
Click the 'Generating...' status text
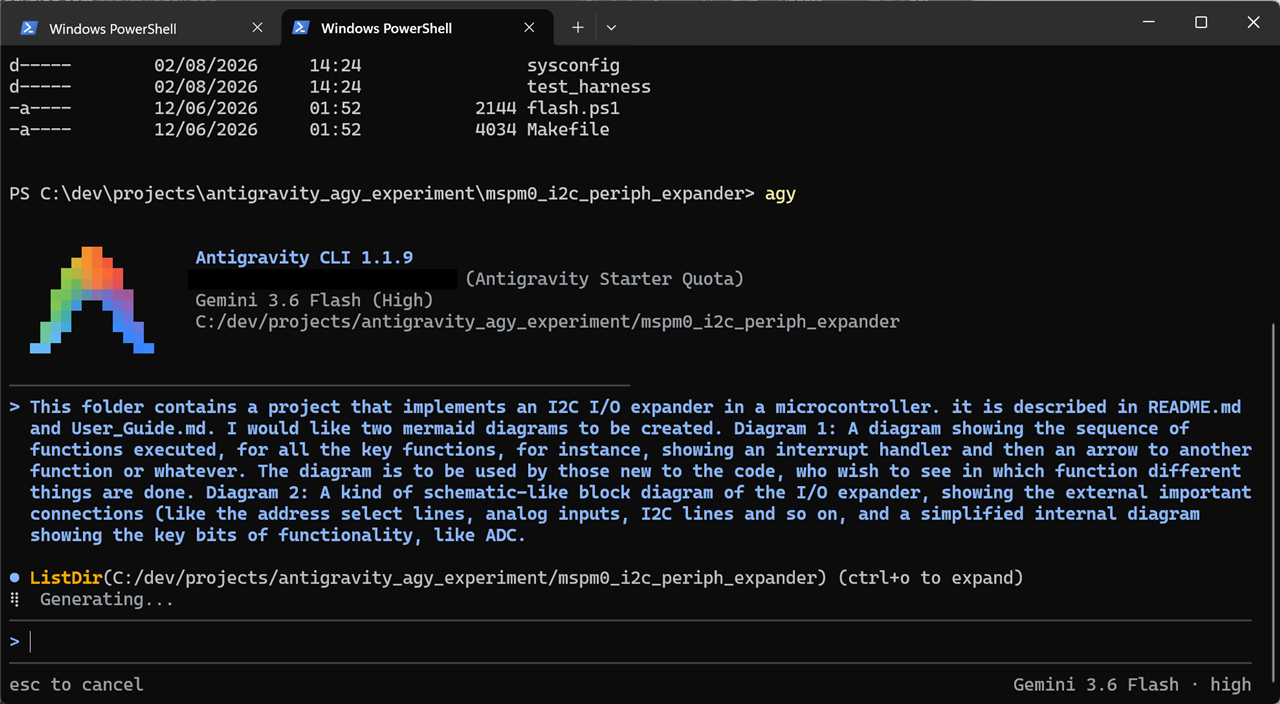(106, 599)
